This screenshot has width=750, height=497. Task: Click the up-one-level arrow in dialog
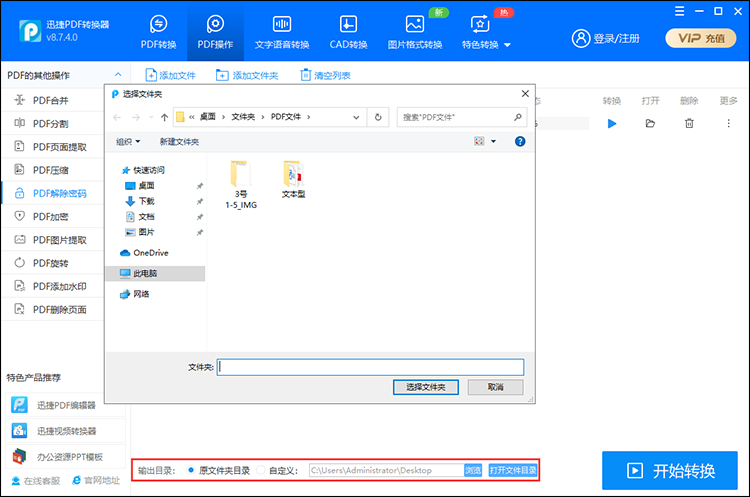165,117
